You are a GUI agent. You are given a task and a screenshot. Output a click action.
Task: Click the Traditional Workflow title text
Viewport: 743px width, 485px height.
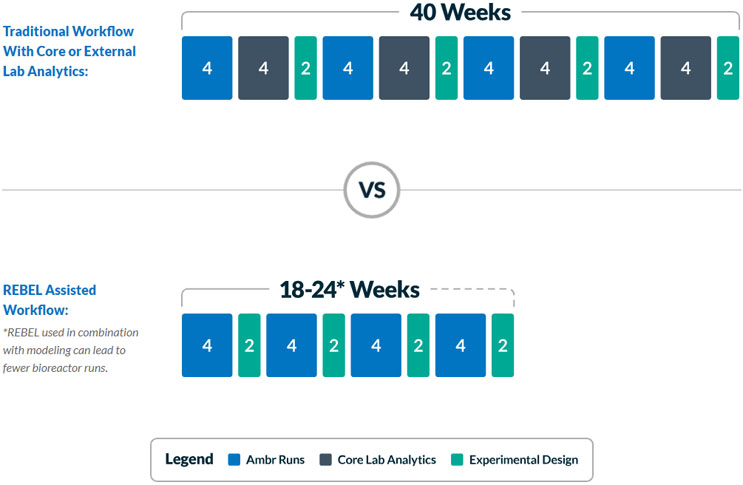tap(69, 51)
